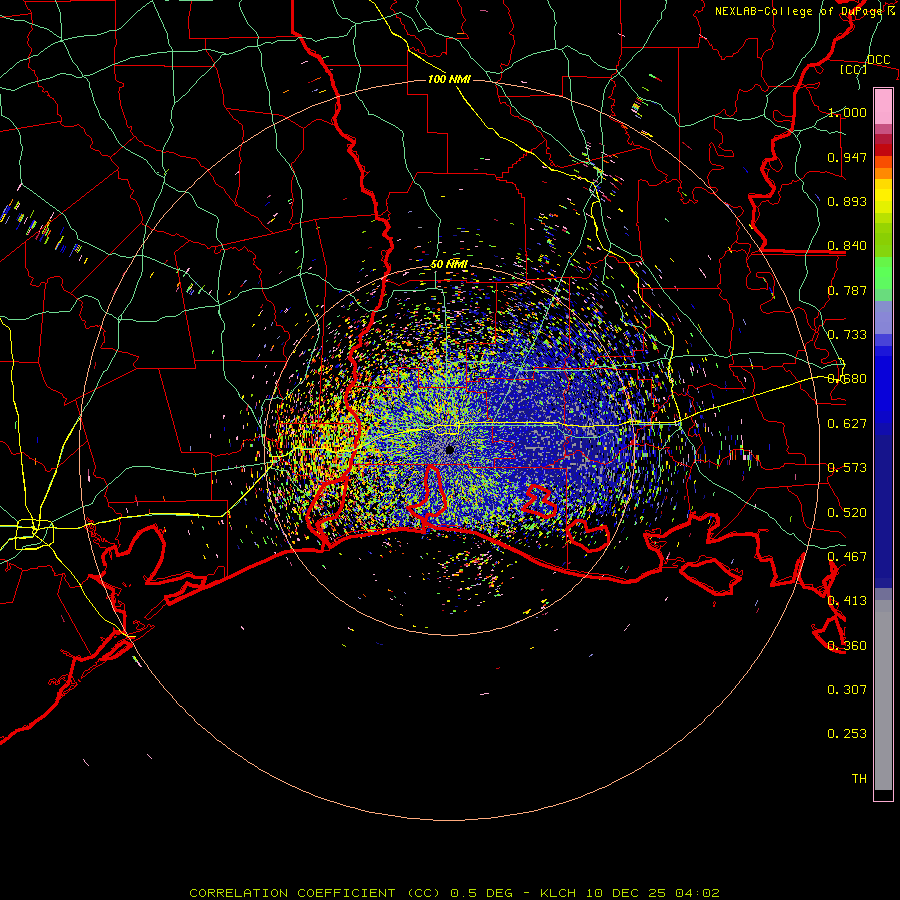Click the 50 NMI range ring label
The height and width of the screenshot is (900, 900).
[449, 265]
